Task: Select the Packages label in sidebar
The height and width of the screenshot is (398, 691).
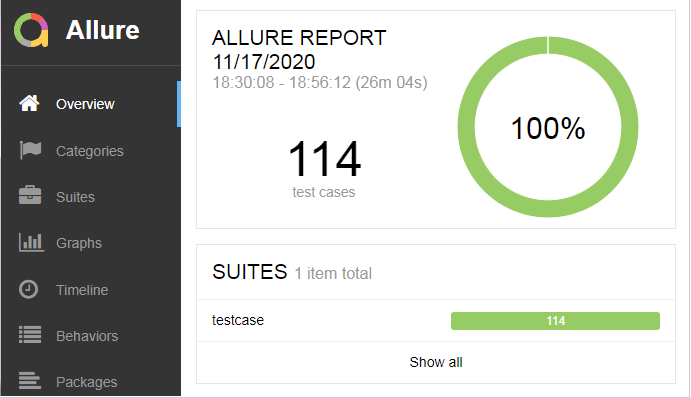Action: pos(86,382)
